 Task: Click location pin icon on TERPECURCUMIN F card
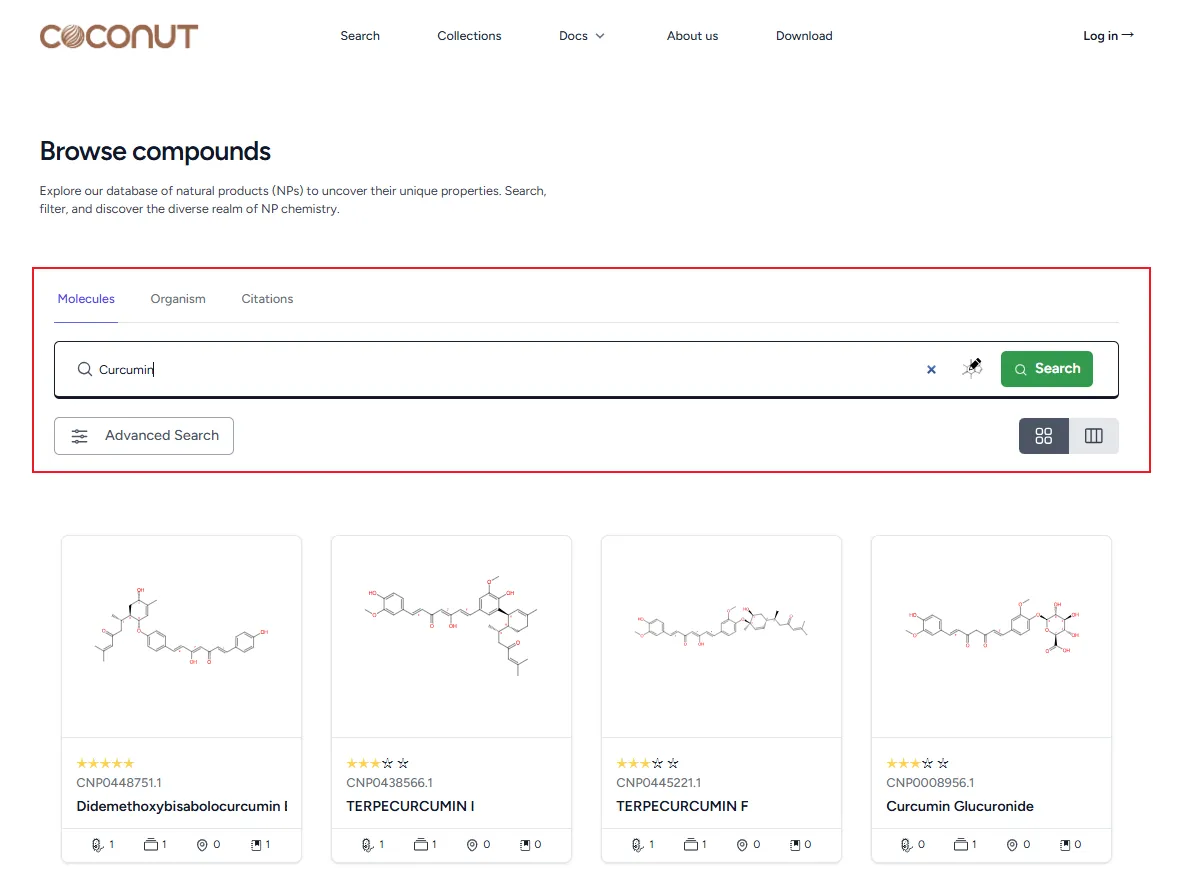(x=742, y=845)
